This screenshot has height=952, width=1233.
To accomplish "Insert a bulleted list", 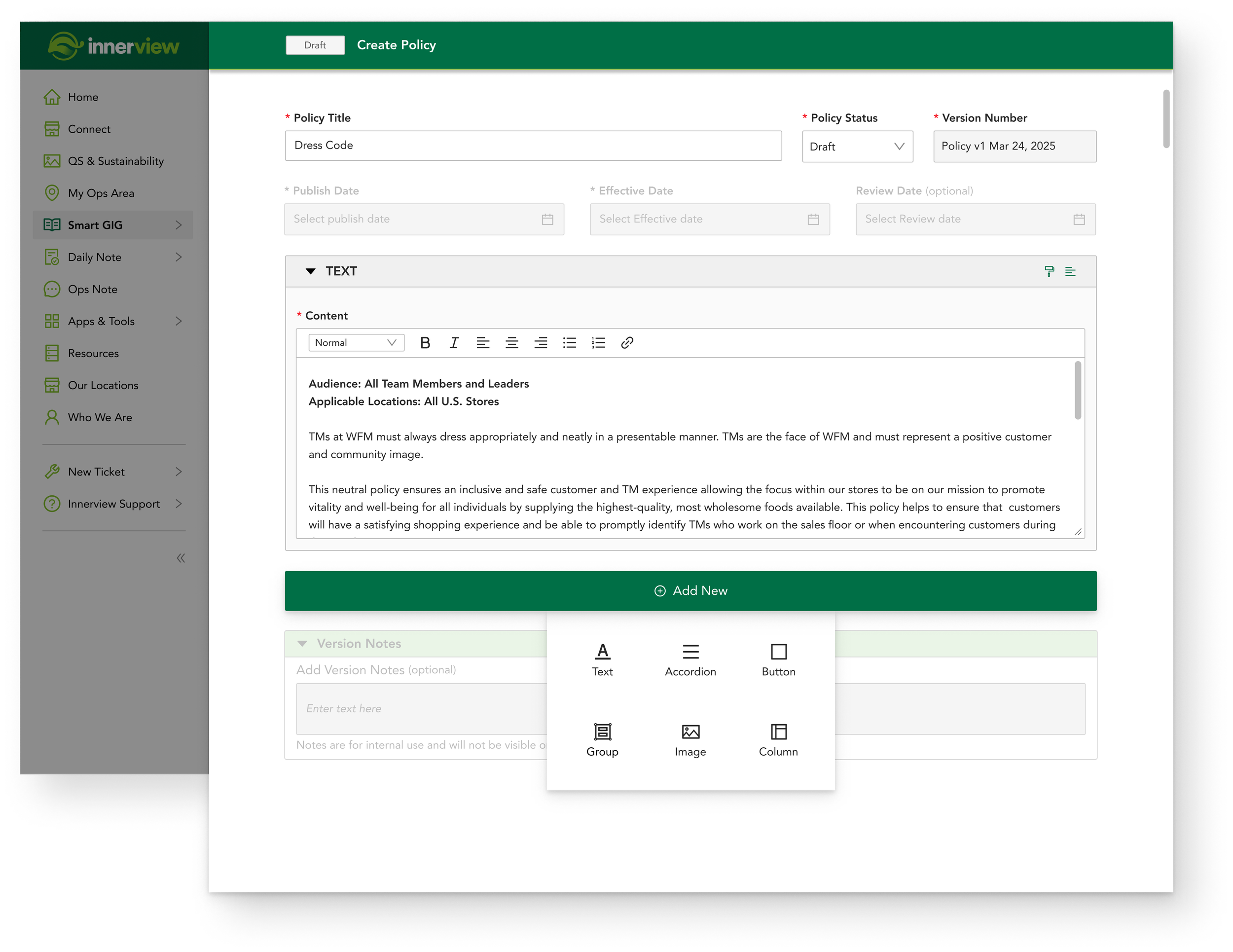I will (569, 343).
